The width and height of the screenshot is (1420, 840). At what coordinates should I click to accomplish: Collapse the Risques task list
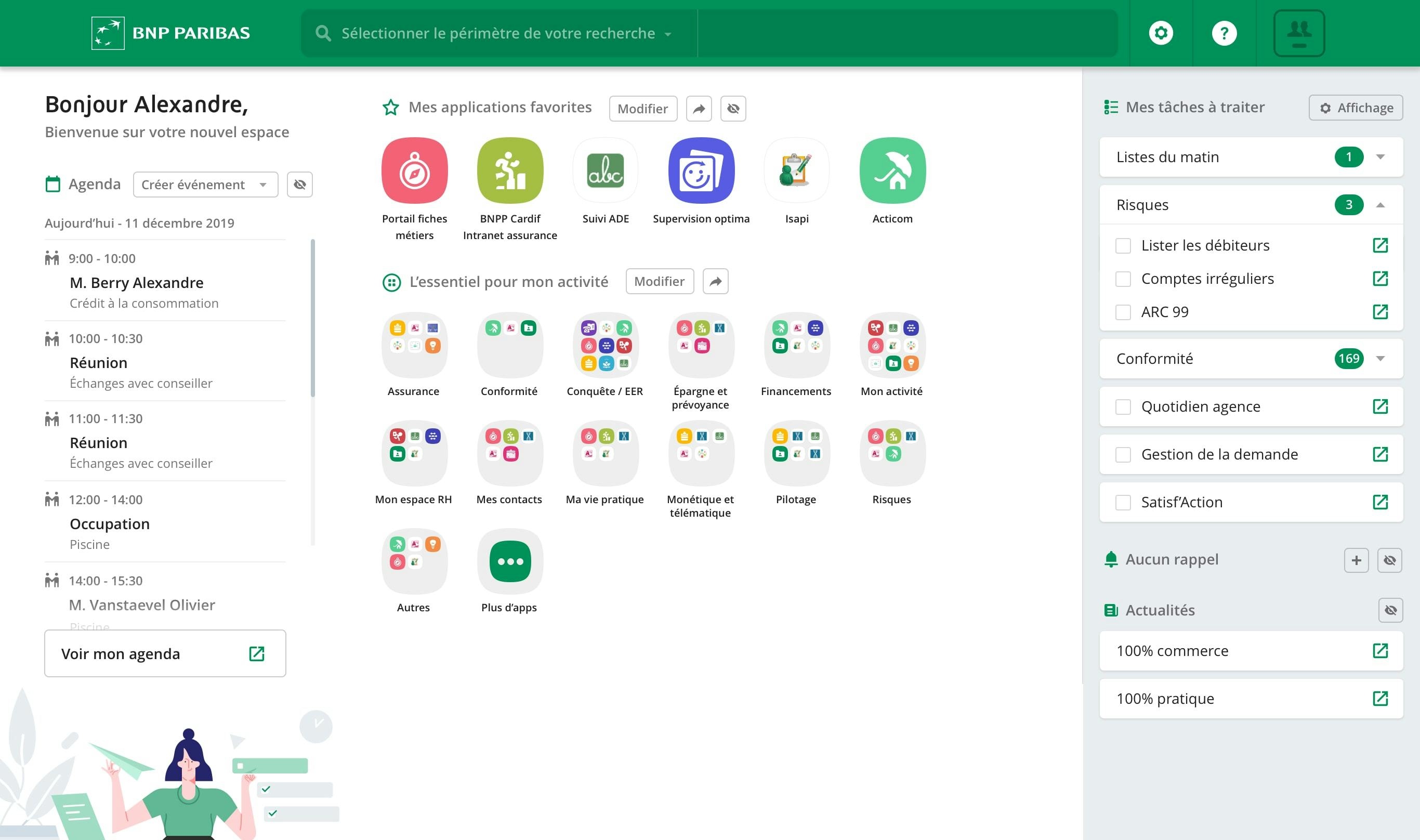pos(1380,205)
